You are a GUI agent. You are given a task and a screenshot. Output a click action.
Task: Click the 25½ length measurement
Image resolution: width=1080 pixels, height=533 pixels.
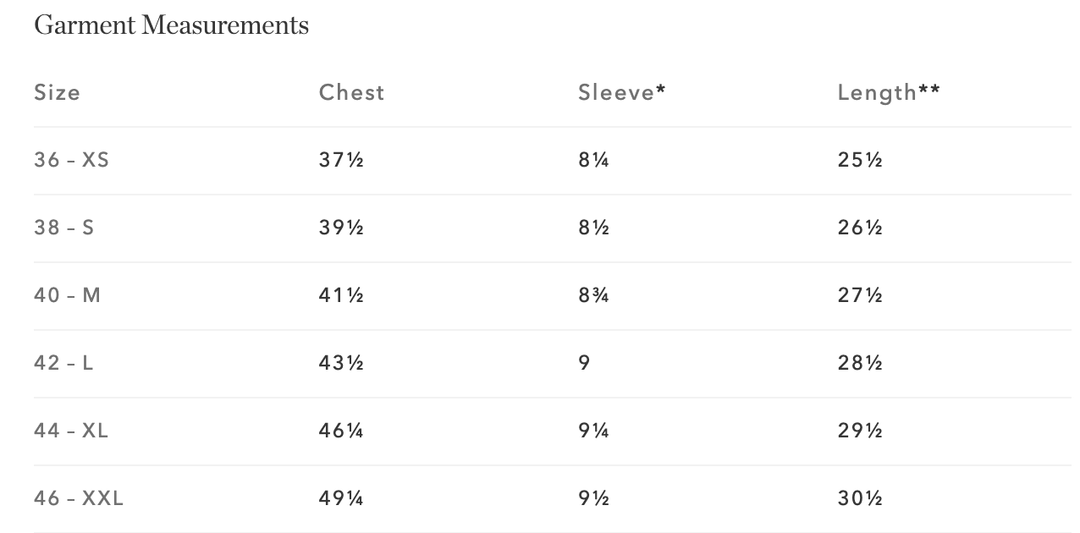point(860,160)
